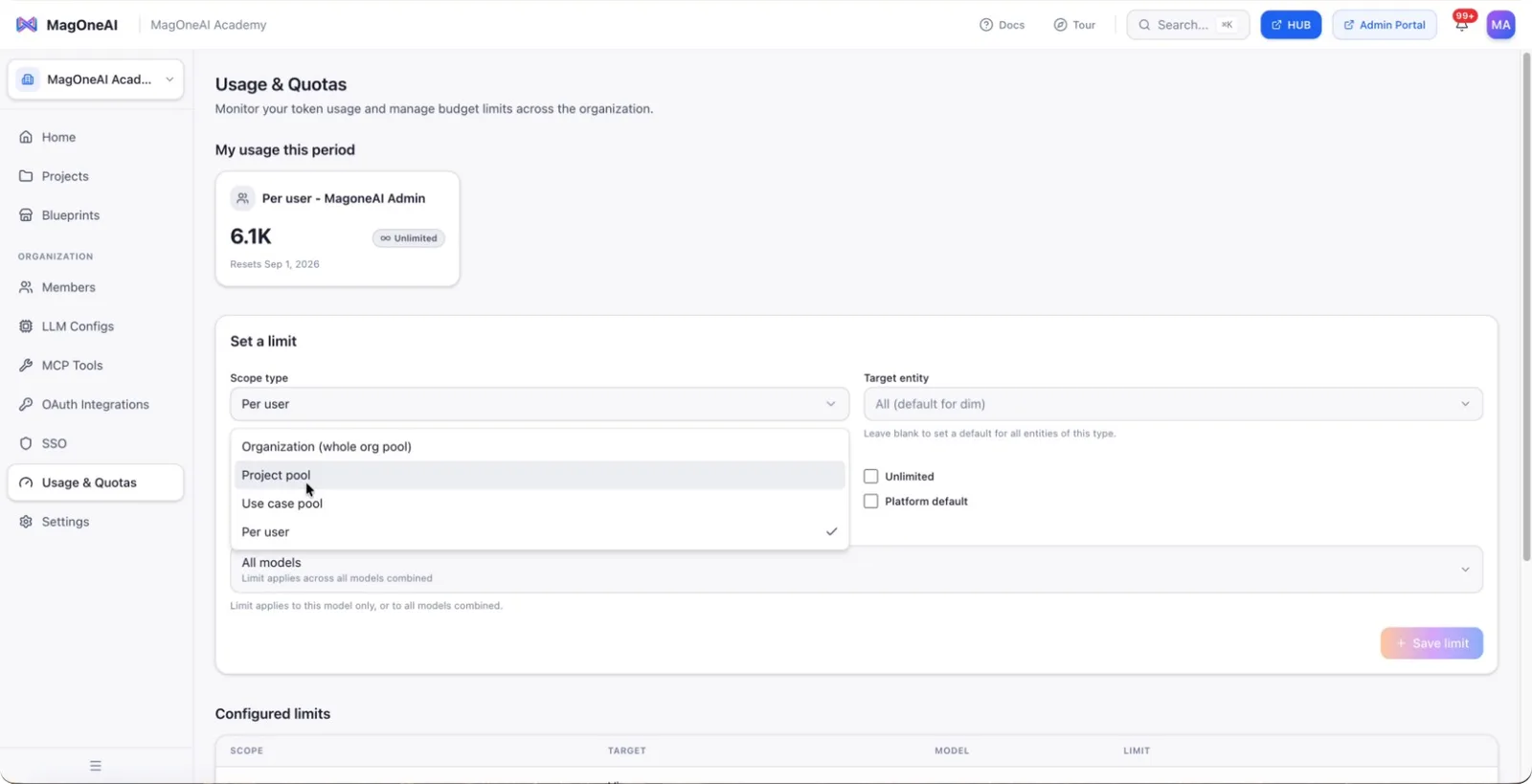Viewport: 1532px width, 784px height.
Task: Choose the Project pool option
Action: pyautogui.click(x=539, y=475)
